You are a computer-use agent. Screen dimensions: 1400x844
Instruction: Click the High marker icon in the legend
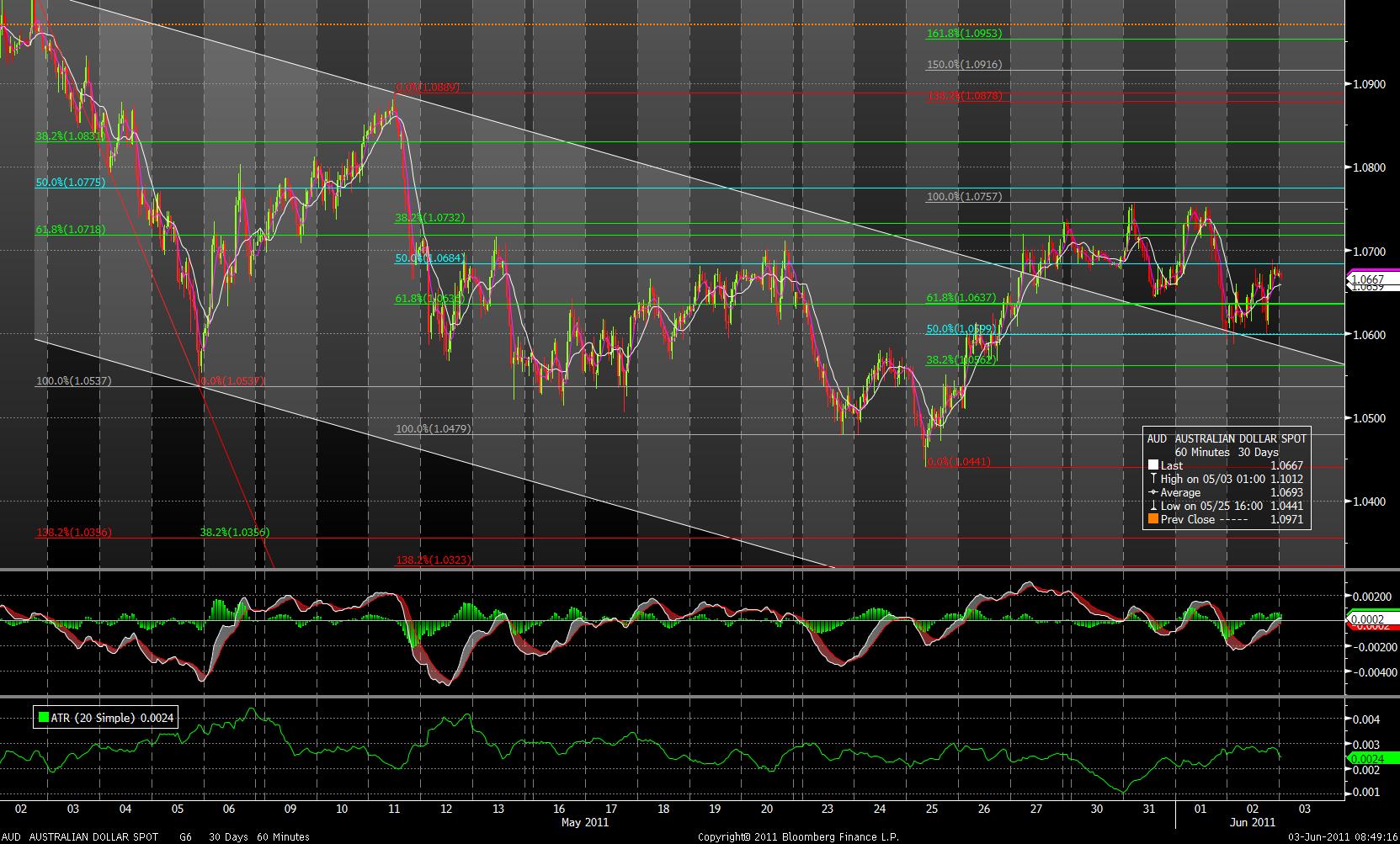(1152, 479)
